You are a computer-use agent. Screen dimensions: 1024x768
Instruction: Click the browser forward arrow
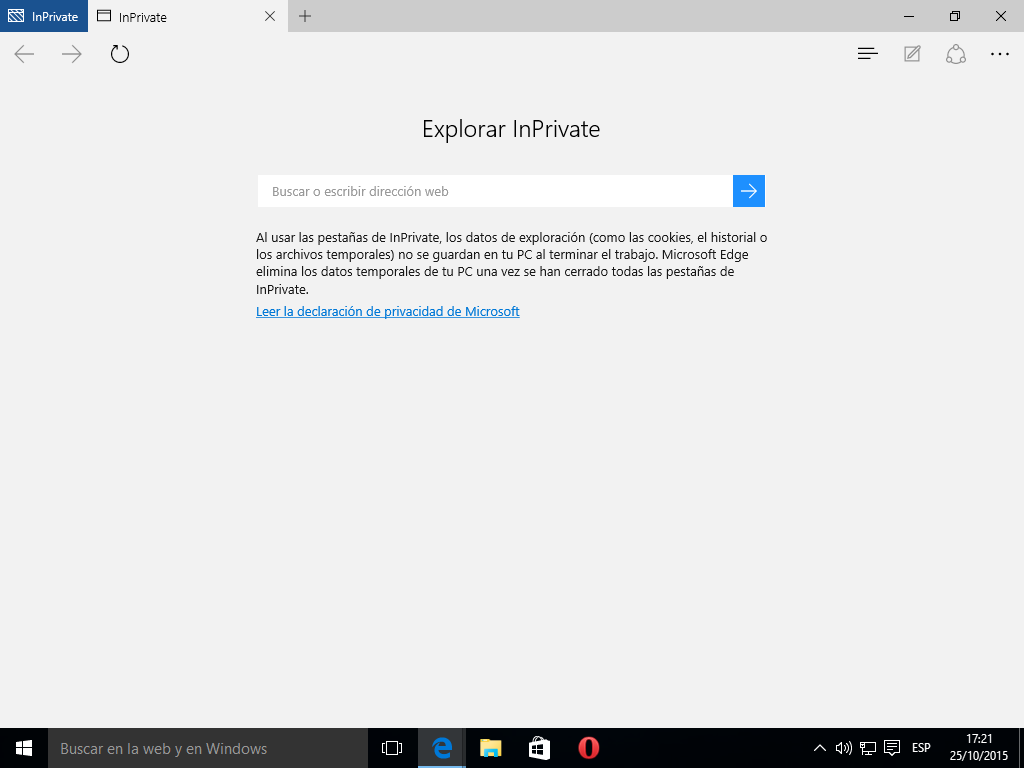tap(72, 54)
